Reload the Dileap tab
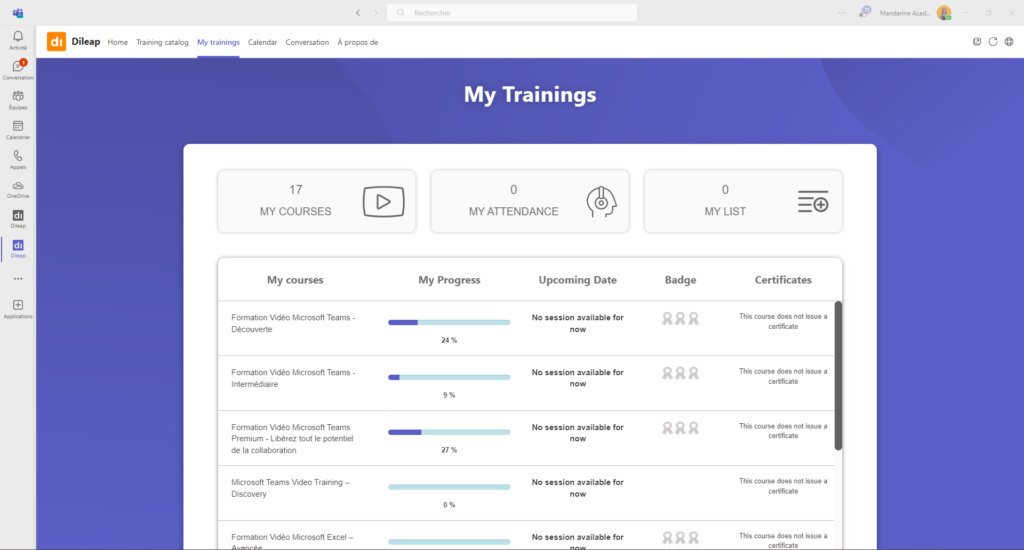Viewport: 1024px width, 550px height. coord(993,42)
